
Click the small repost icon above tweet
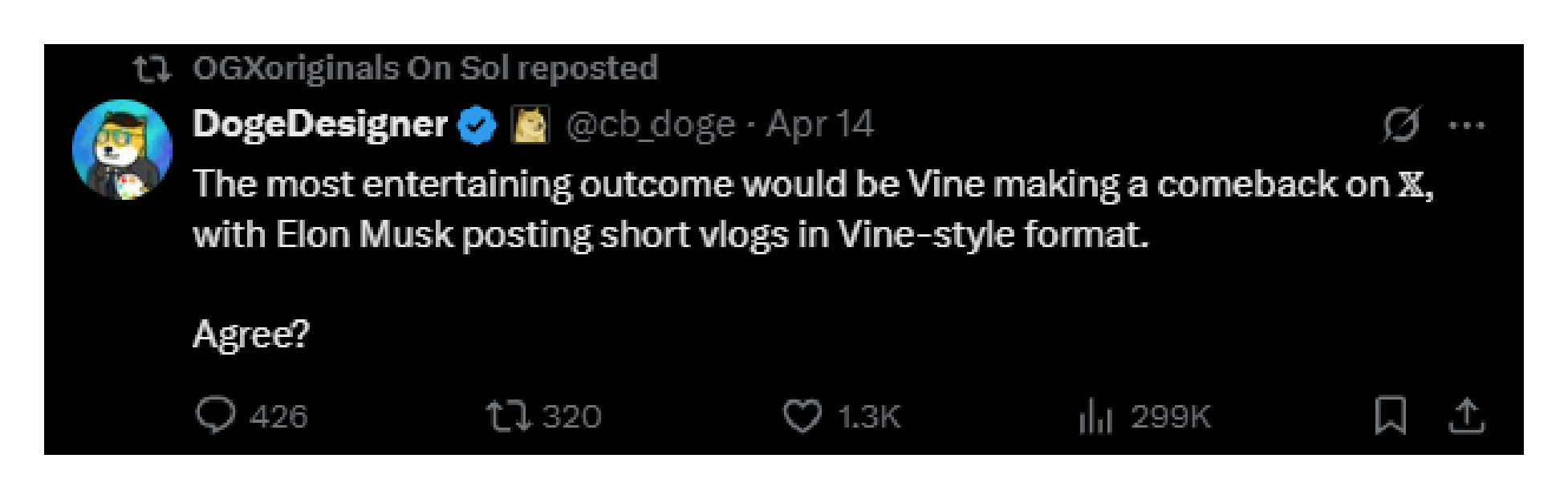152,69
